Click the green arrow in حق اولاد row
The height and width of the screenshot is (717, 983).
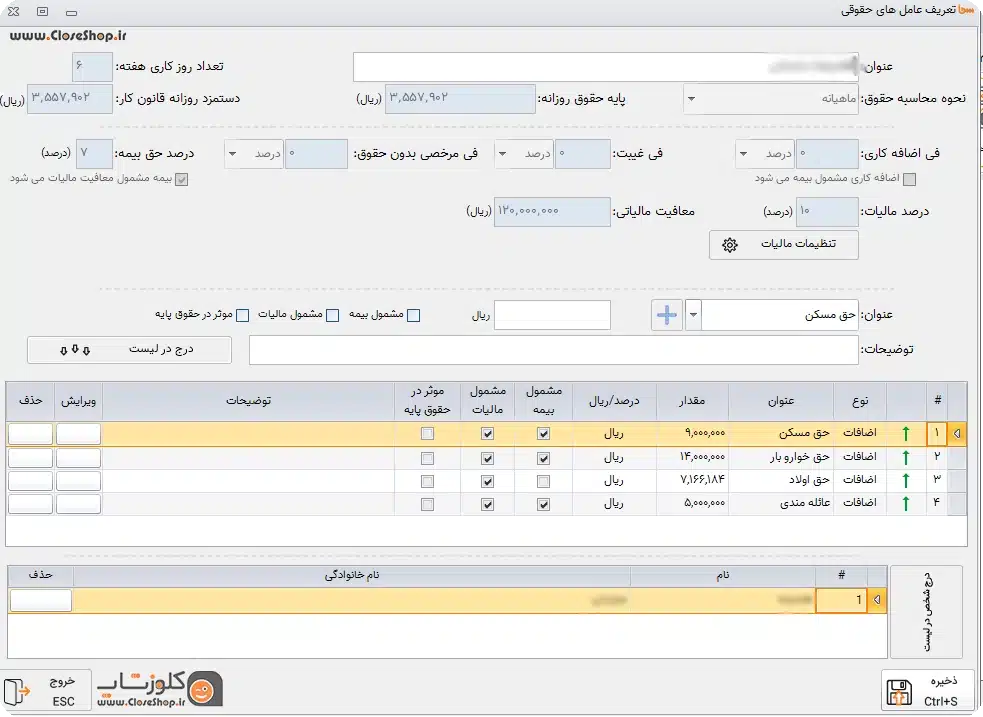click(905, 481)
